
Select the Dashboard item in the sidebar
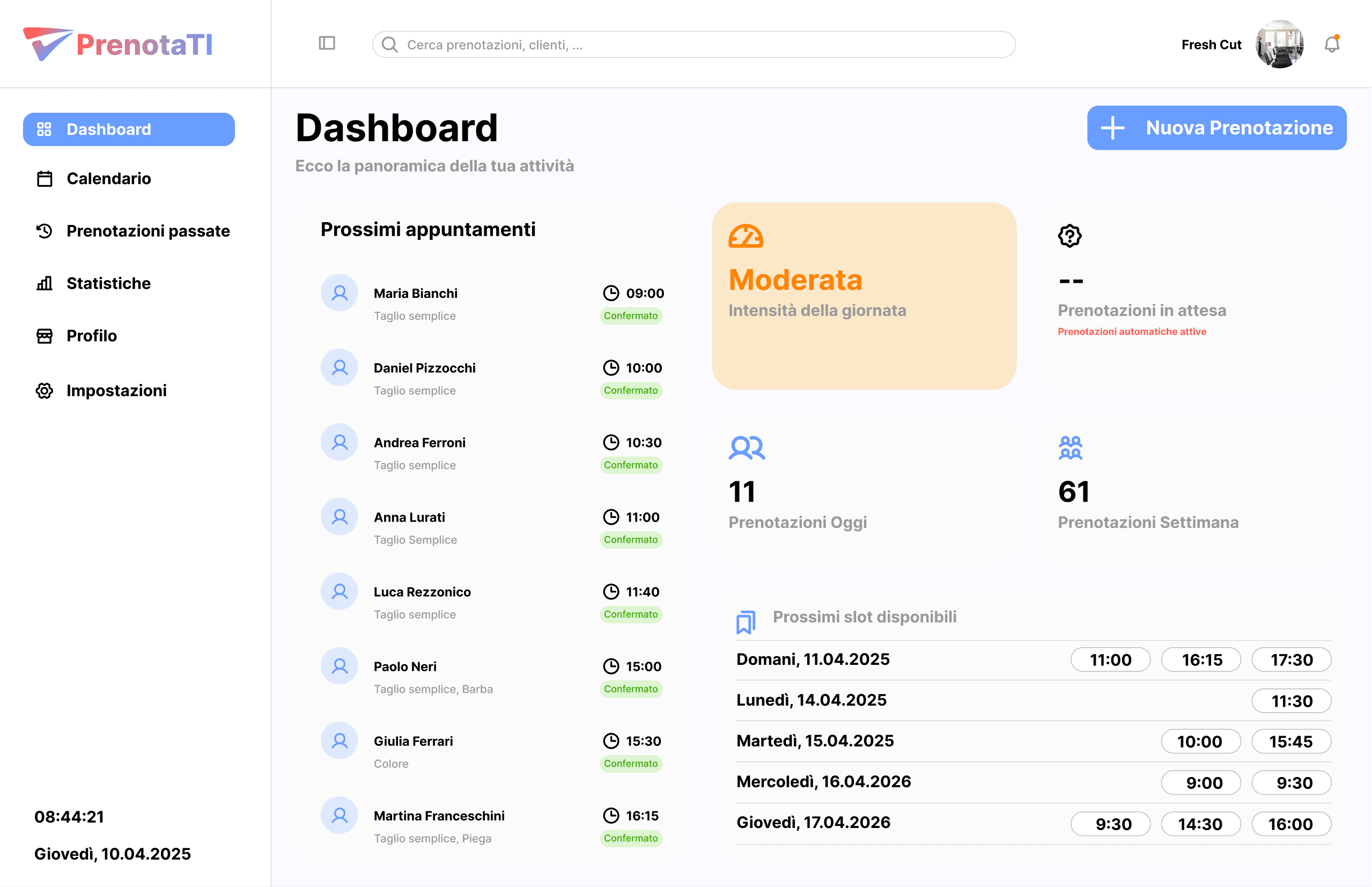pyautogui.click(x=109, y=129)
